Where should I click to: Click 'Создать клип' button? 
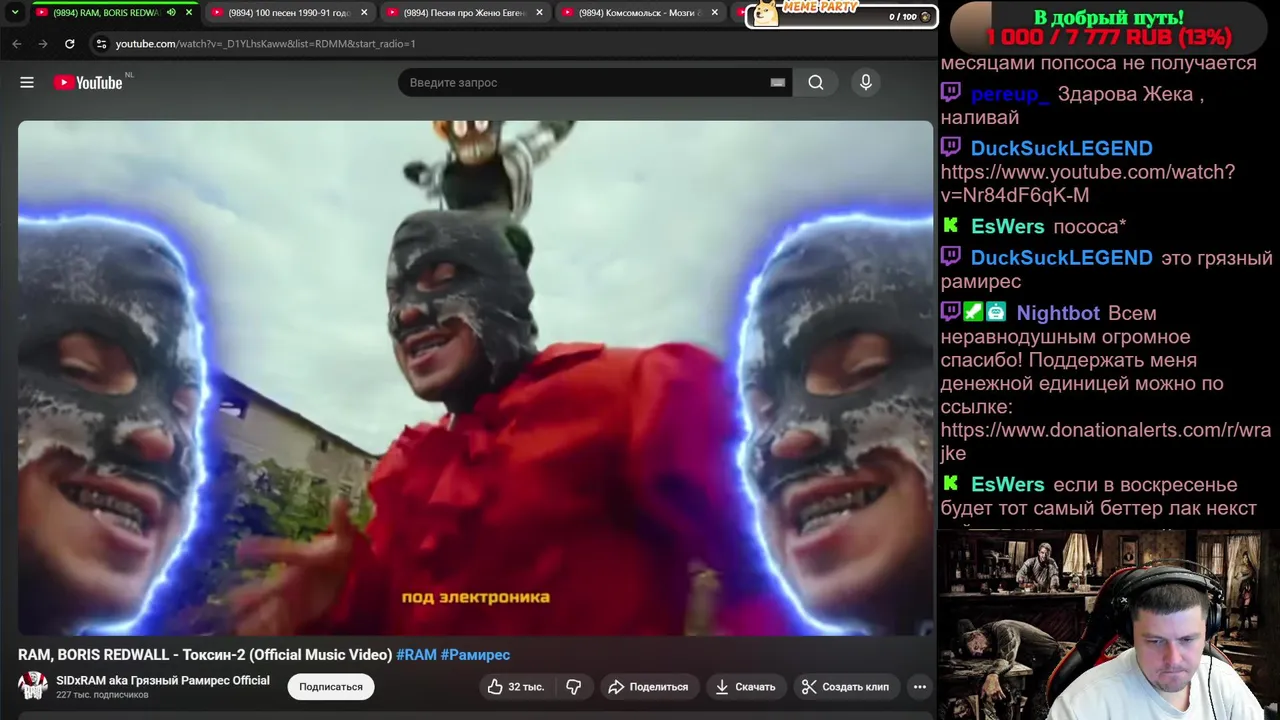pos(845,687)
